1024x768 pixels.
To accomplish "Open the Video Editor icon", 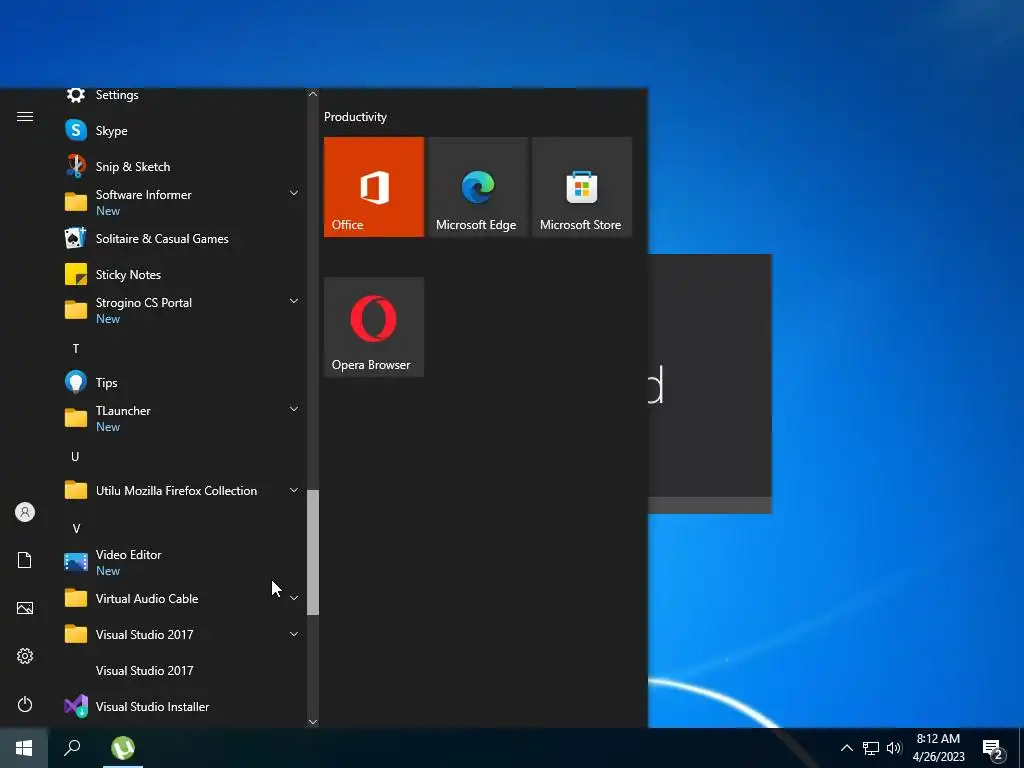I will click(x=76, y=562).
